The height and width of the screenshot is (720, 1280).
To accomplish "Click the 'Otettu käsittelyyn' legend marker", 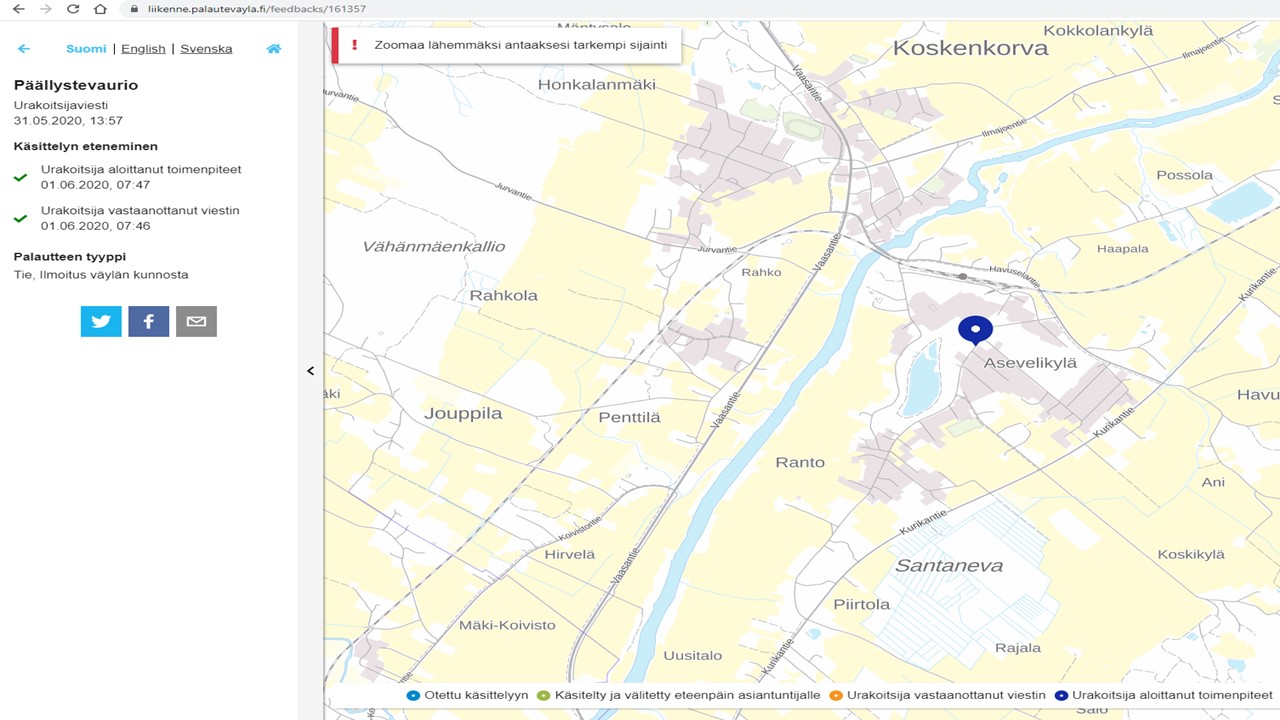I will (413, 695).
